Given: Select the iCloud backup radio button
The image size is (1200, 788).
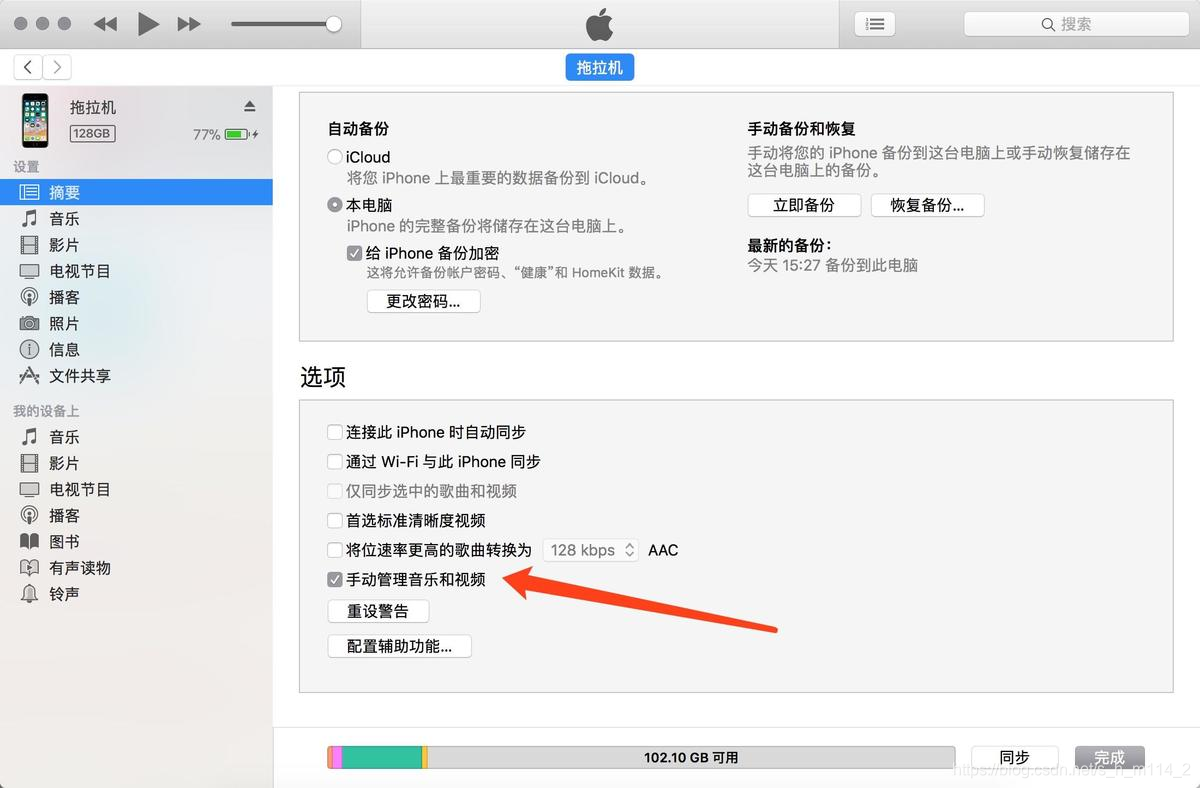Looking at the screenshot, I should (x=335, y=157).
